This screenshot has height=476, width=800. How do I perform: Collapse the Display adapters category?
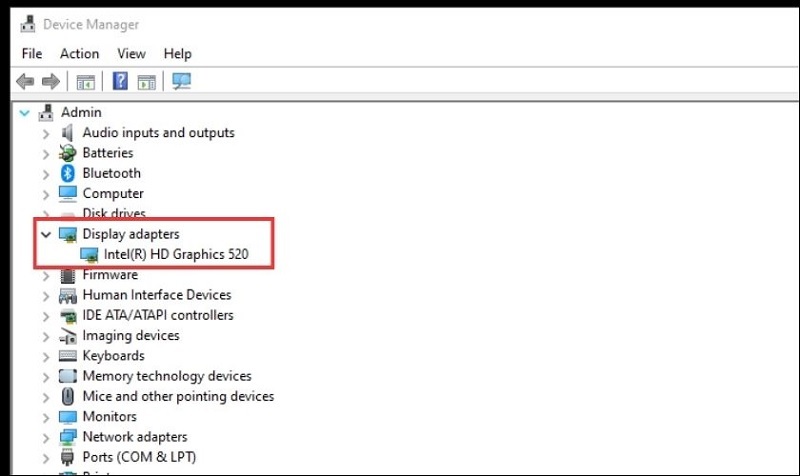46,234
